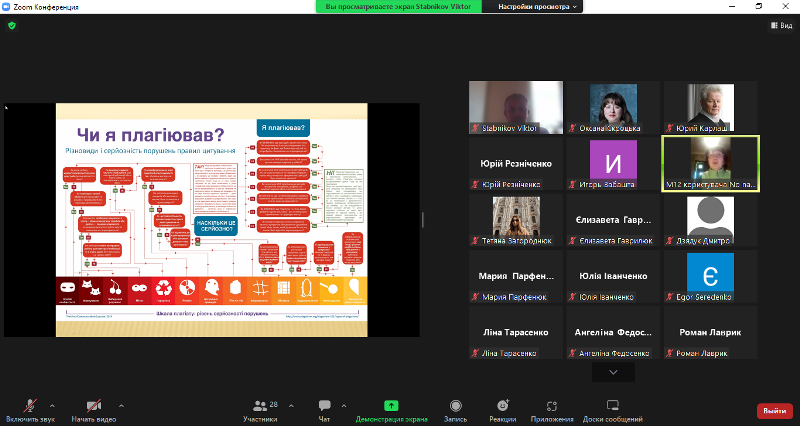
Task: Open Реакции reactions menu
Action: coord(503,411)
